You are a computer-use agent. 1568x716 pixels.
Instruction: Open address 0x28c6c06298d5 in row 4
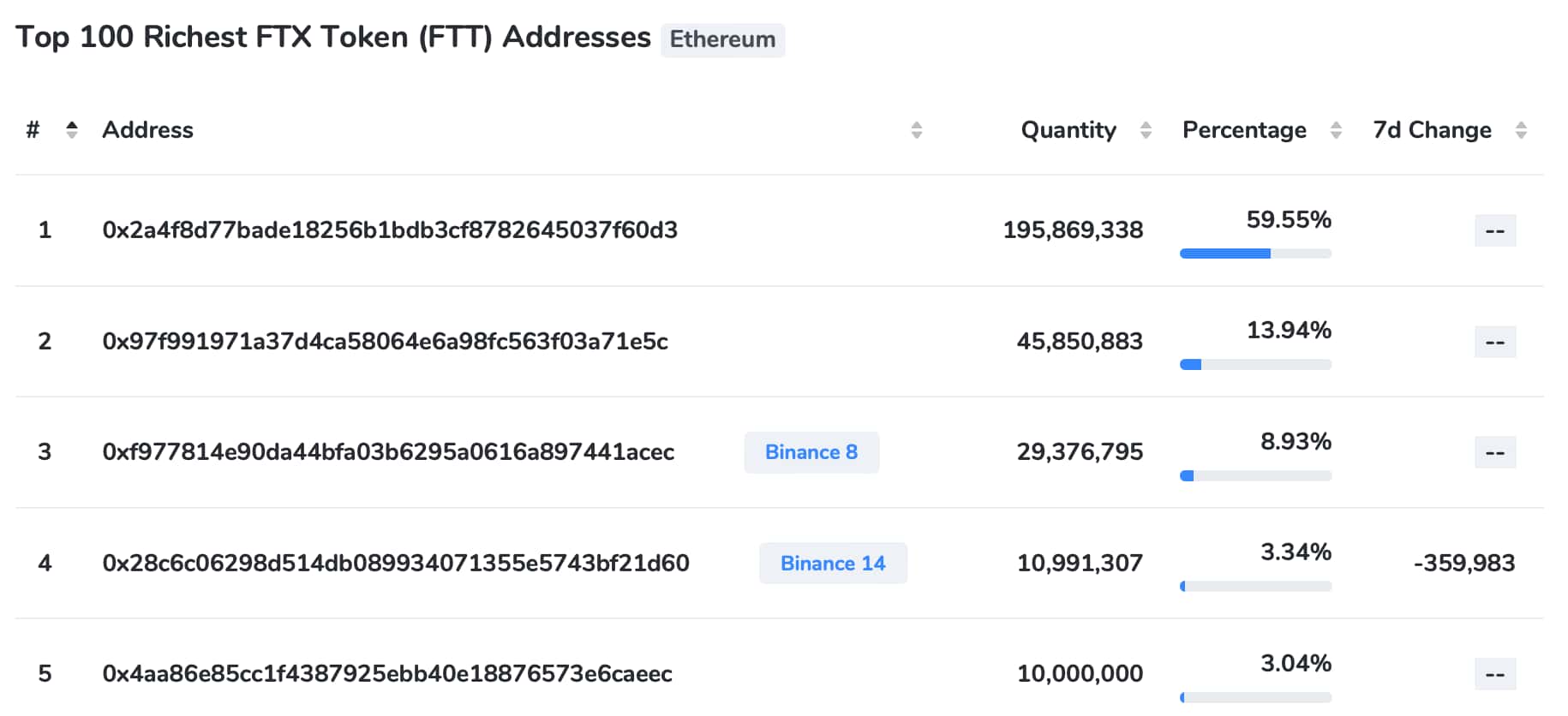[x=395, y=564]
